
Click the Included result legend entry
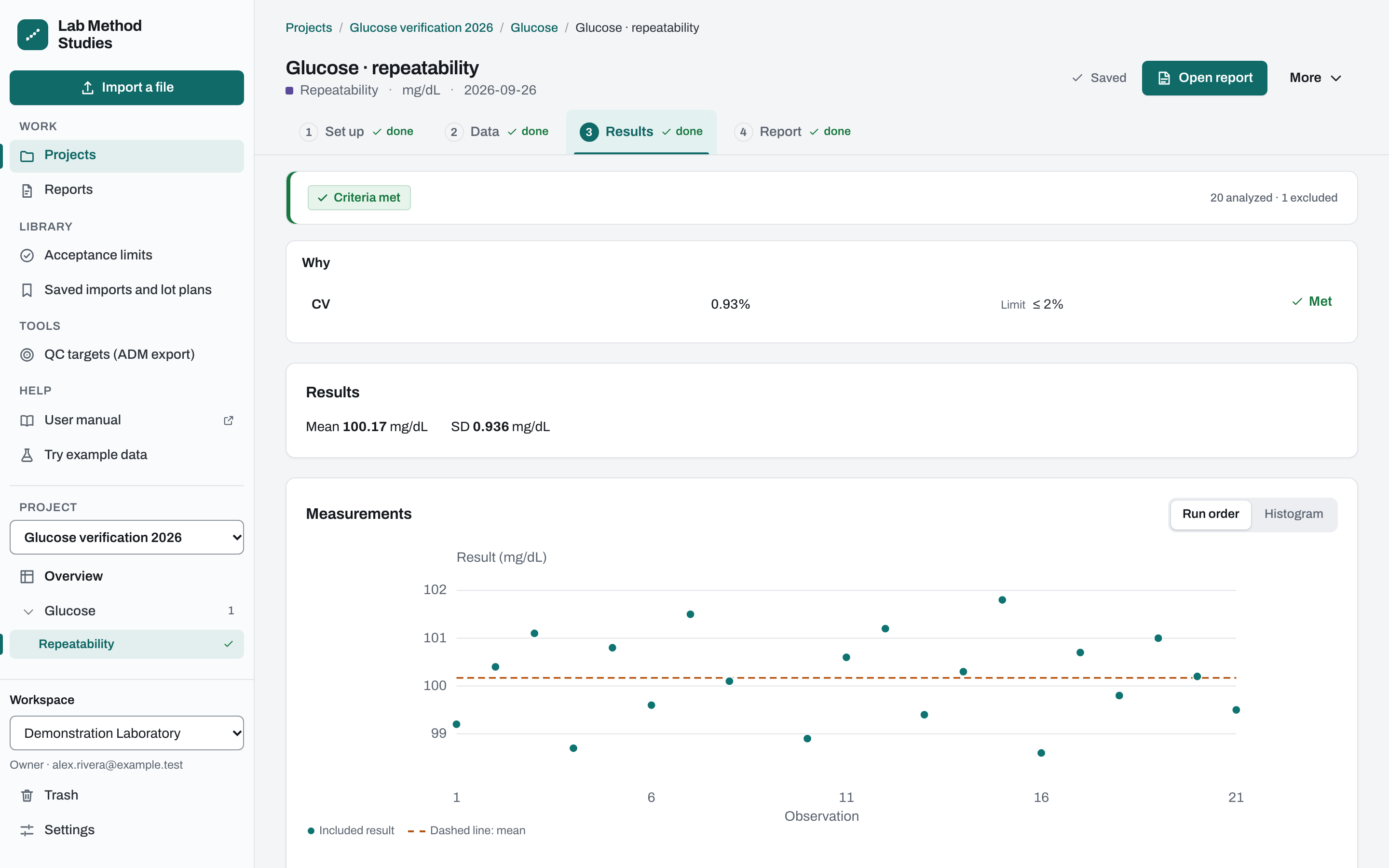[351, 830]
